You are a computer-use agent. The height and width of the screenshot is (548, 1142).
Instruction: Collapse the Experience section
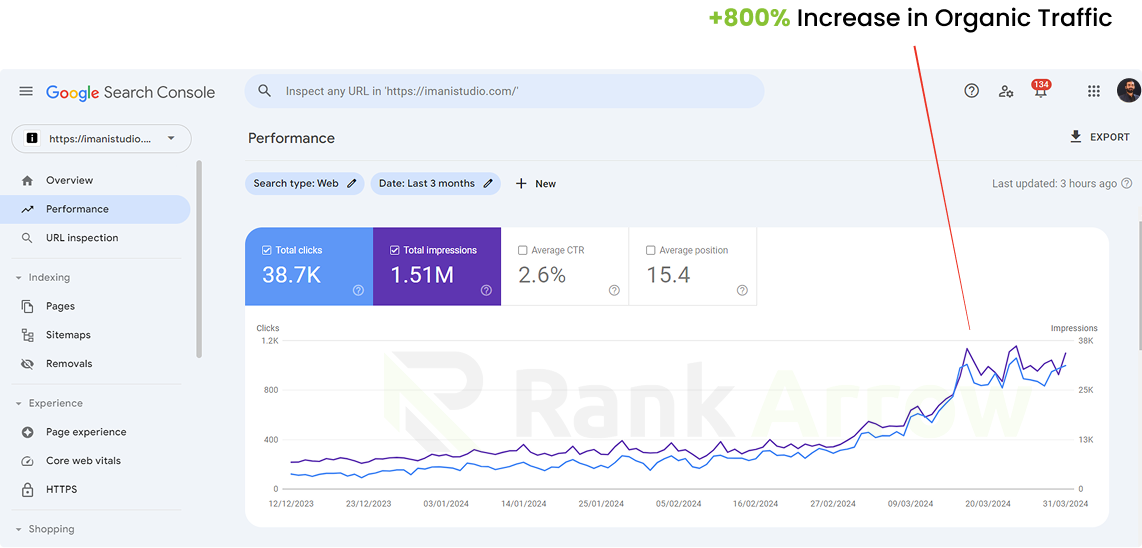point(19,403)
